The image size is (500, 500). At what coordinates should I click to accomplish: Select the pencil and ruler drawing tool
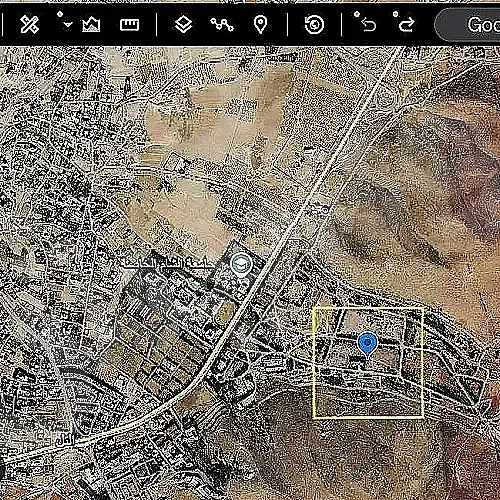coord(29,24)
